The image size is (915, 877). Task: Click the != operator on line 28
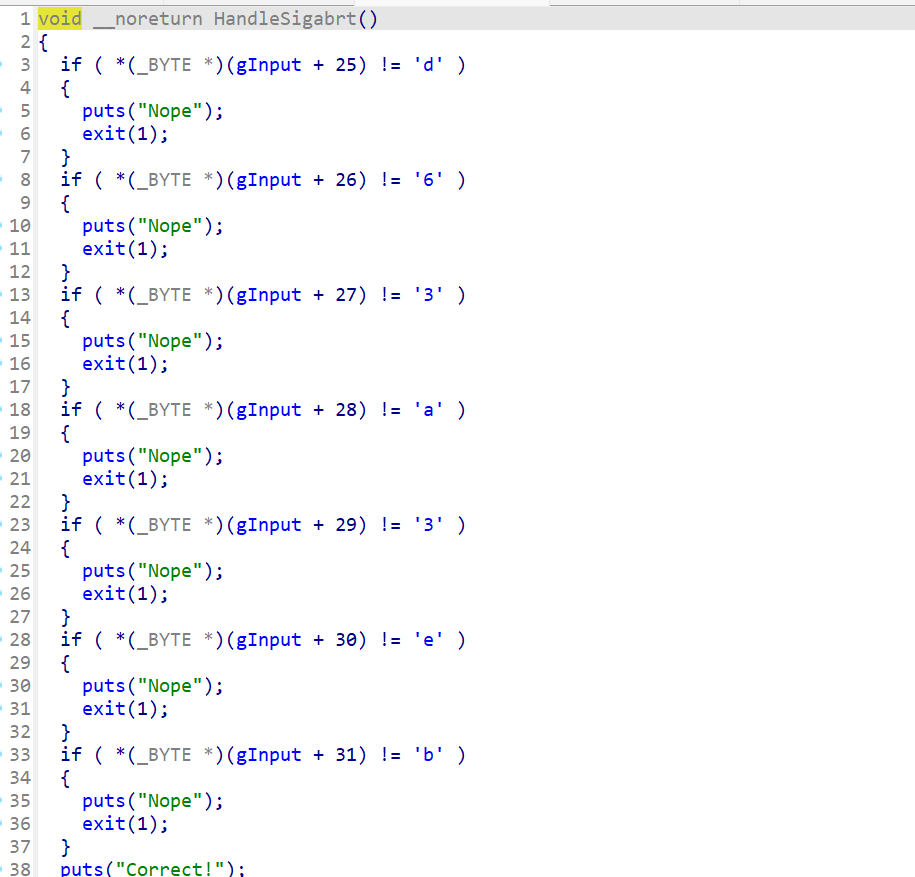click(390, 640)
